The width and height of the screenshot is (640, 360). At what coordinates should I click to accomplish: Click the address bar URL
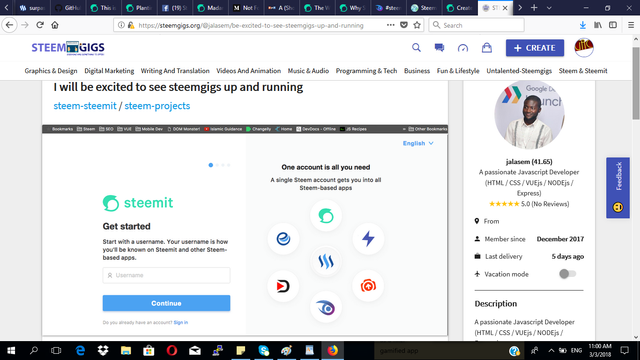(251, 25)
